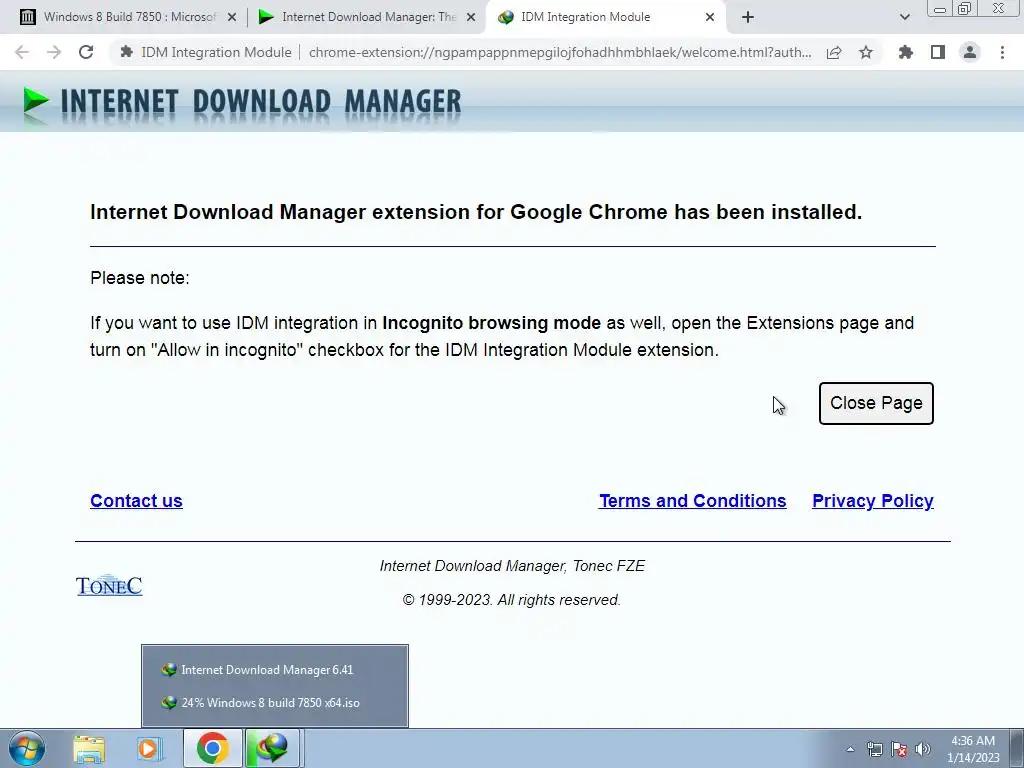Click 'Internet Download Manager, Tonec FZE' text
The image size is (1024, 768).
[x=512, y=566]
